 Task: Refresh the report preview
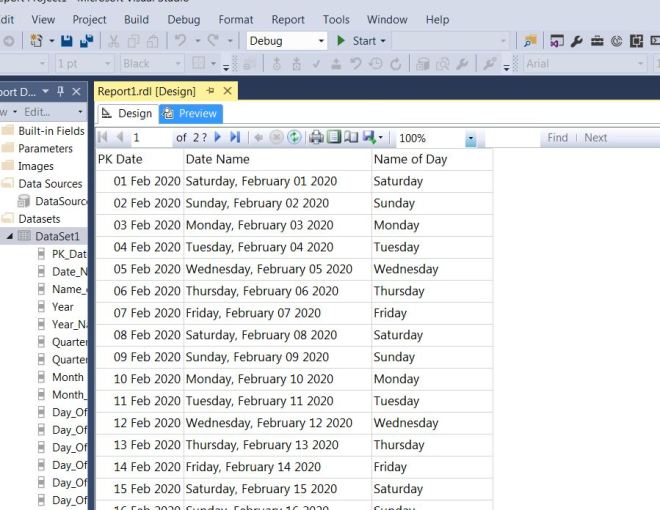click(x=294, y=138)
